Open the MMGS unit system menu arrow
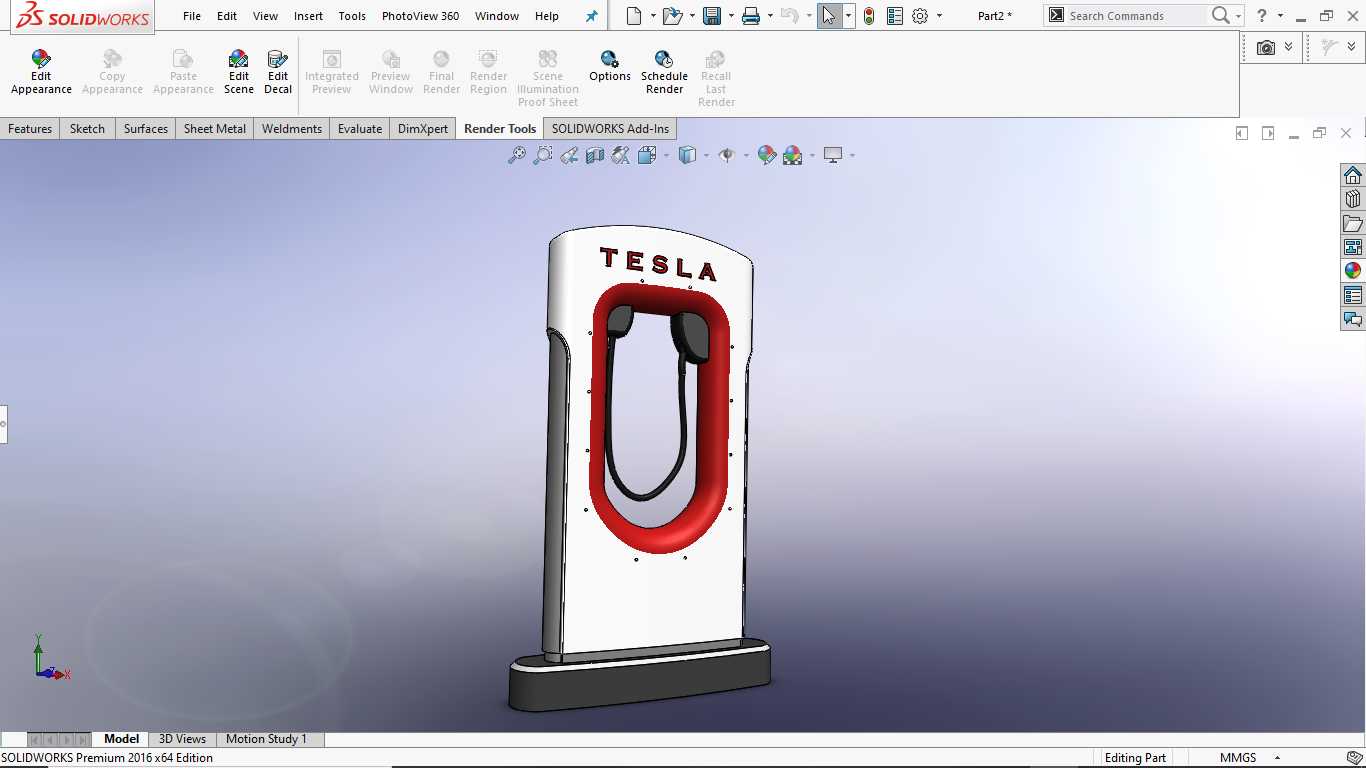 [x=1277, y=758]
